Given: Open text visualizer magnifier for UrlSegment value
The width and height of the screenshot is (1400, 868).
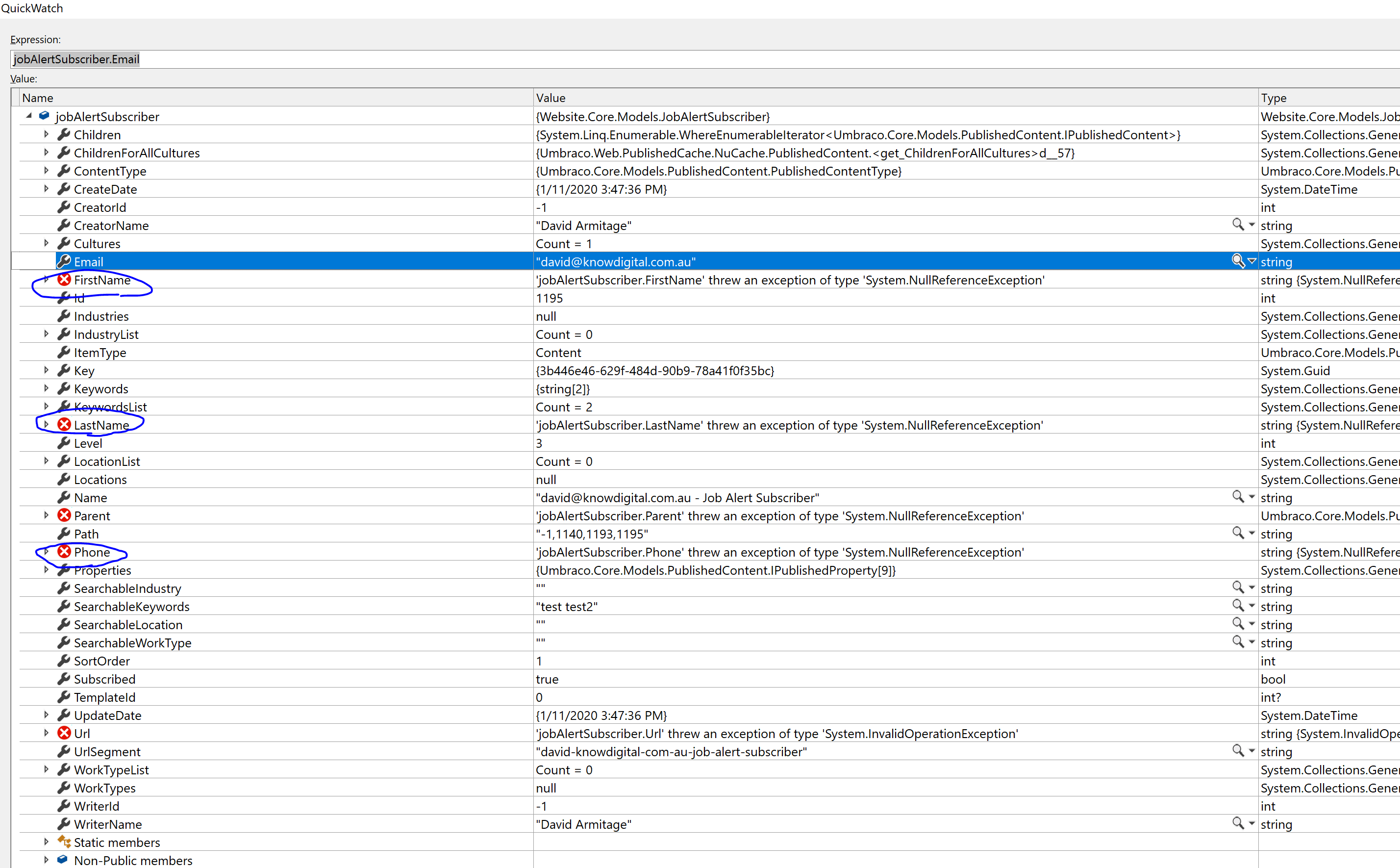Looking at the screenshot, I should pyautogui.click(x=1238, y=751).
